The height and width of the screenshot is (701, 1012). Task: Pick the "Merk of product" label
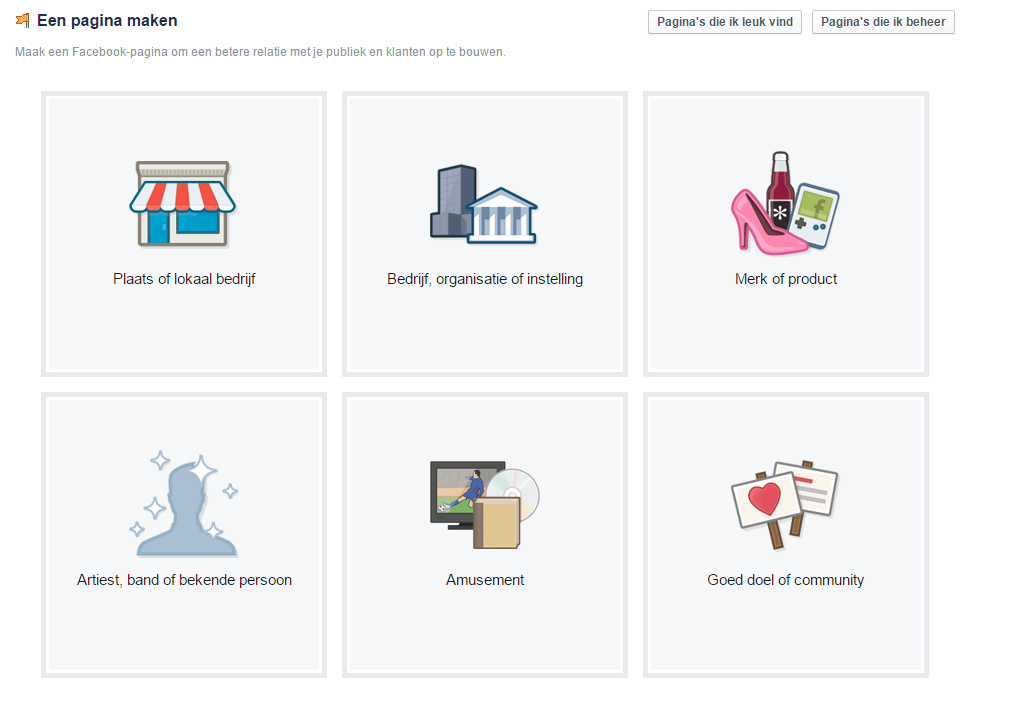(786, 279)
